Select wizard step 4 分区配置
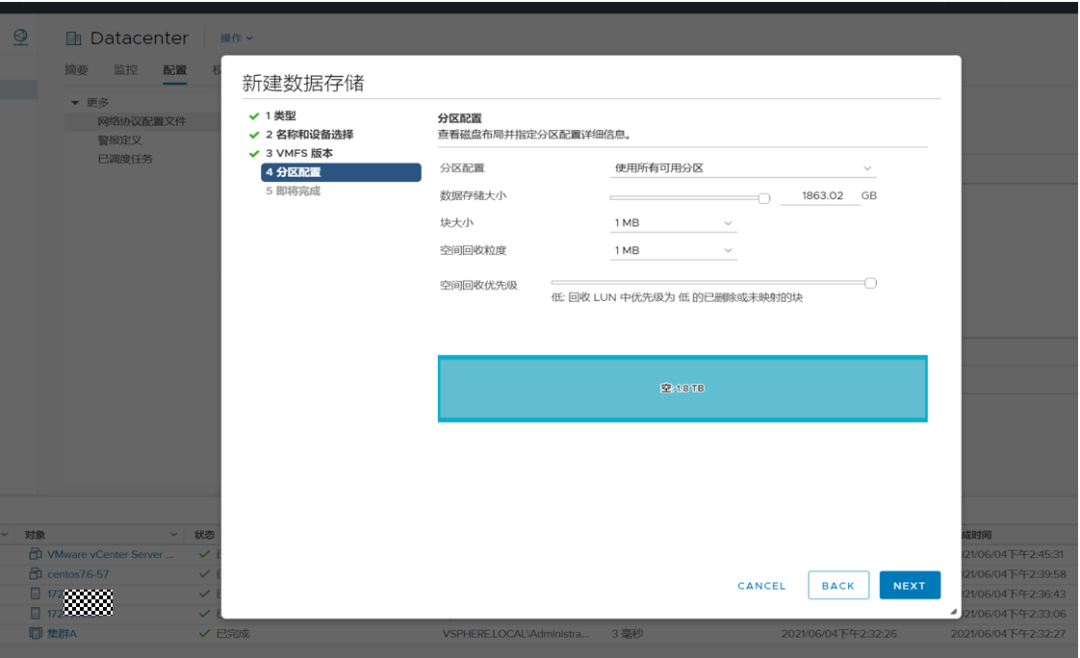 click(x=341, y=172)
